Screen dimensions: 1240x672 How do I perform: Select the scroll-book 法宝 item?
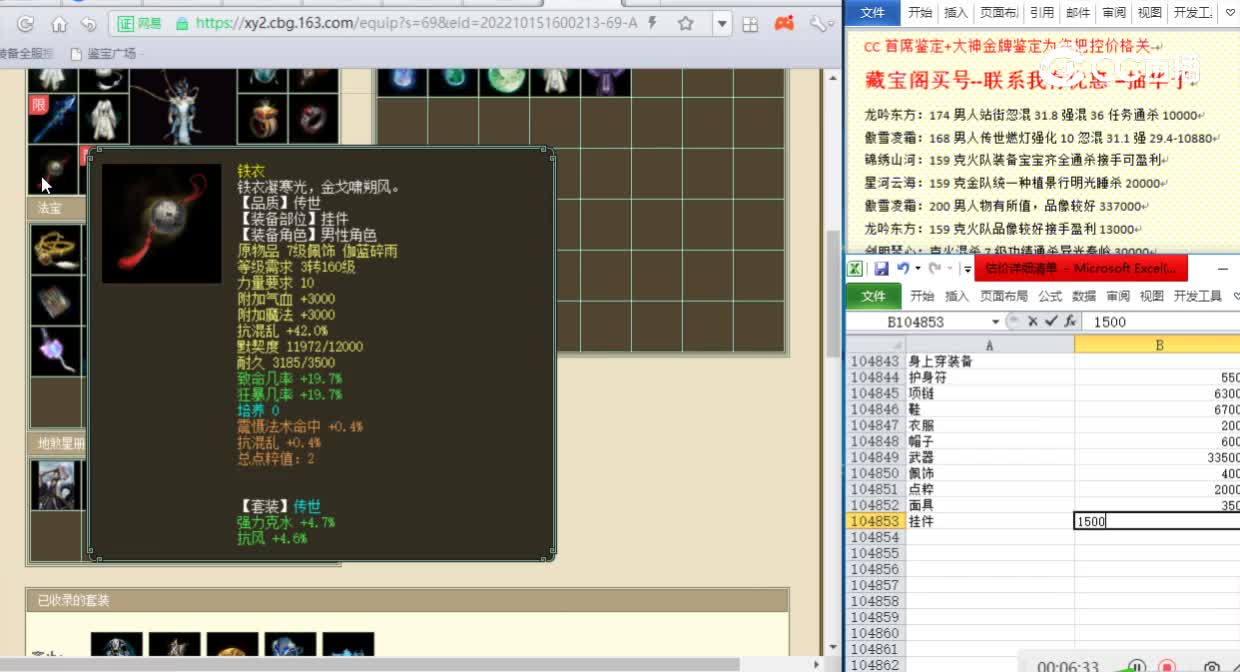pos(55,300)
